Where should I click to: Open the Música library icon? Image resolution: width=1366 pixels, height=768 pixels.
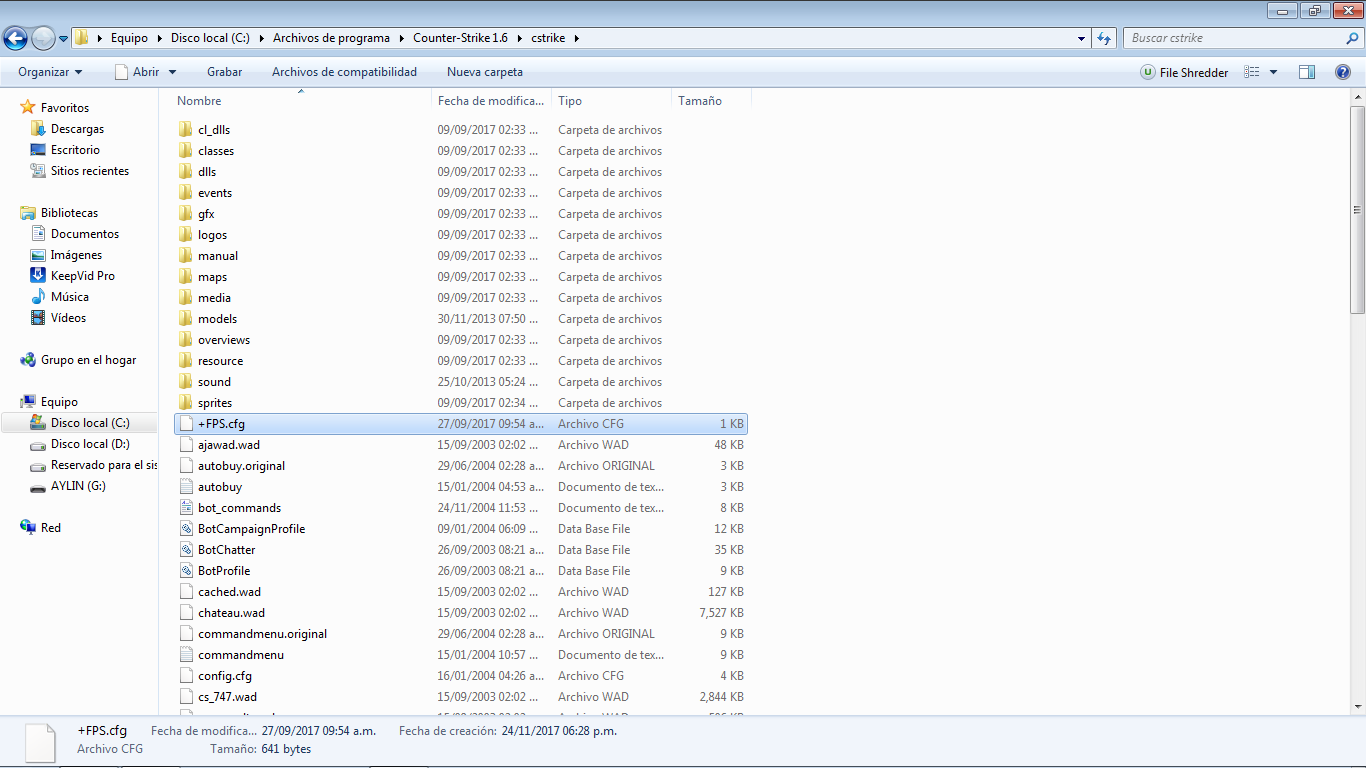pyautogui.click(x=38, y=297)
